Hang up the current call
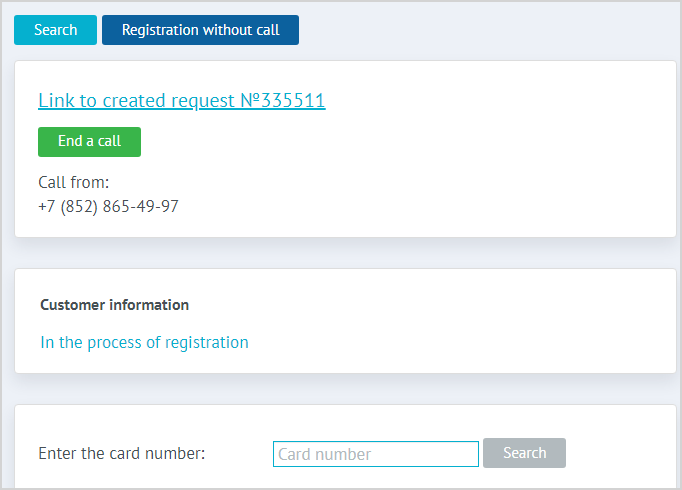682x490 pixels. tap(89, 142)
